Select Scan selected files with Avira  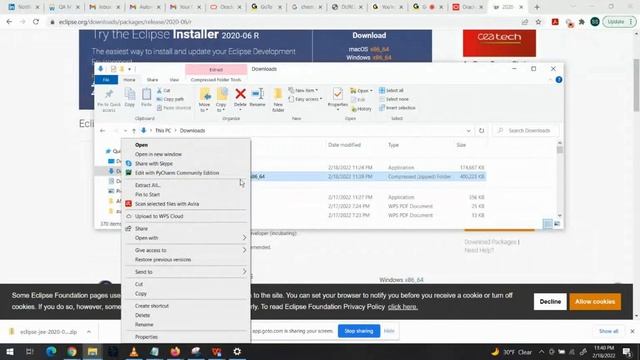click(167, 204)
